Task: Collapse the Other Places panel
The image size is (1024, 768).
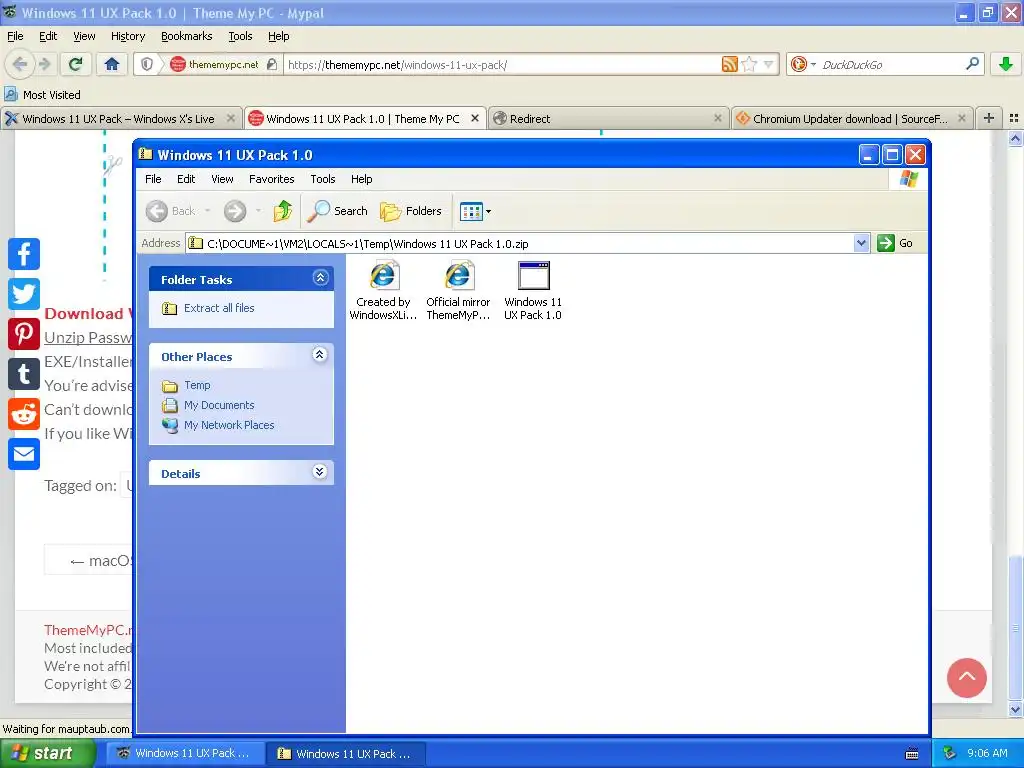Action: tap(319, 355)
